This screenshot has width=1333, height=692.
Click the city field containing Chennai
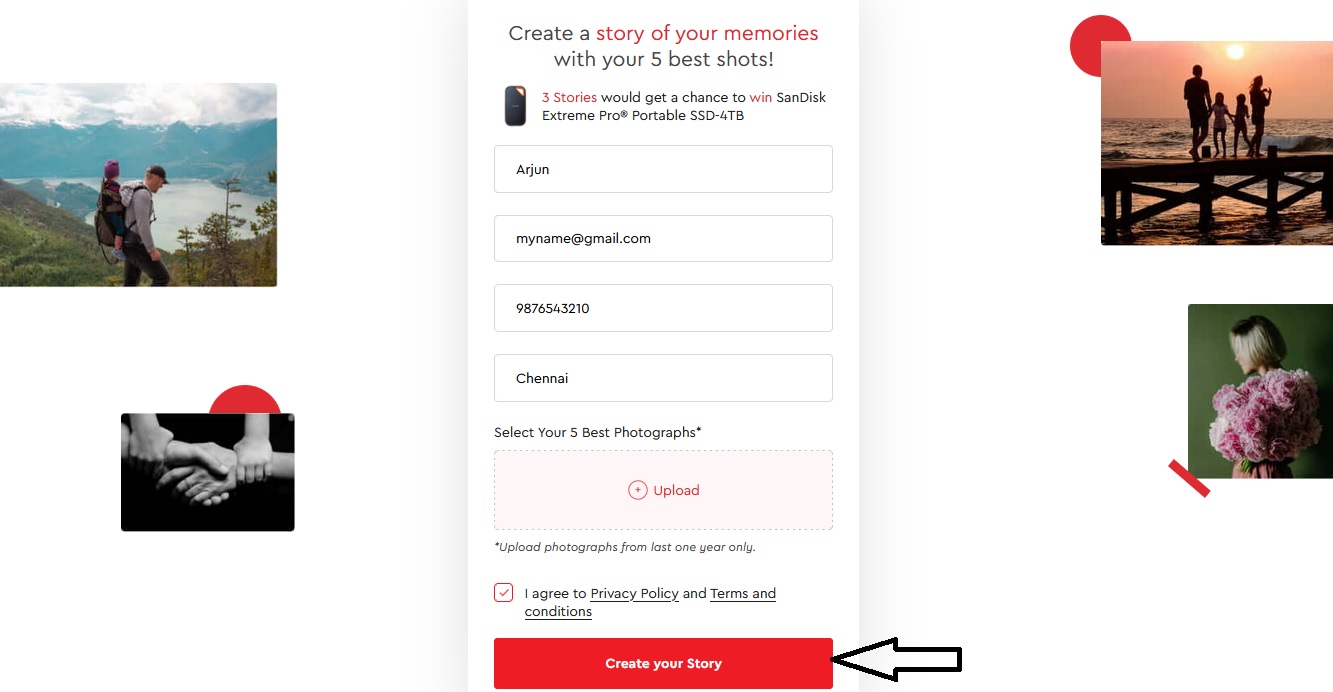[x=663, y=378]
